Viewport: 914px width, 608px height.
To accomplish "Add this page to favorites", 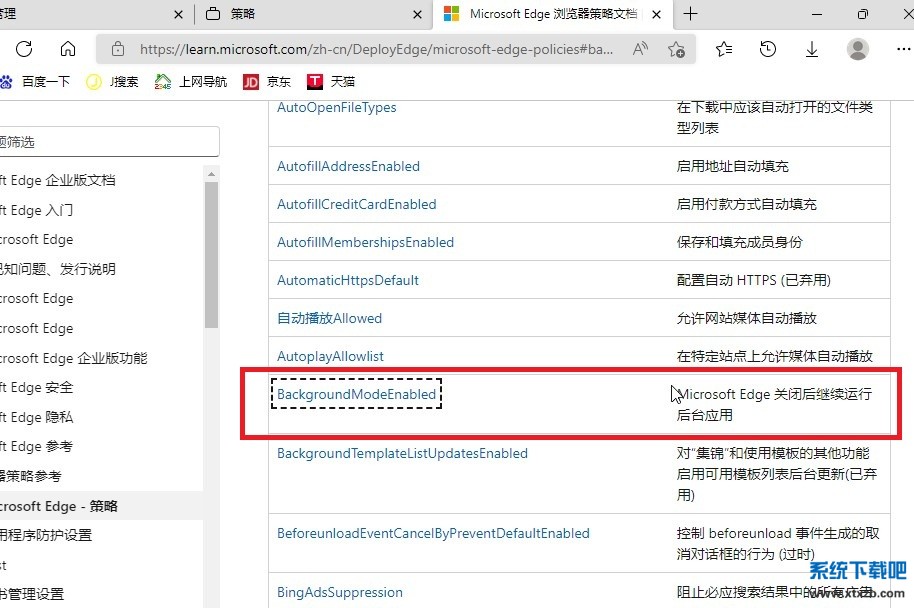I will [676, 49].
